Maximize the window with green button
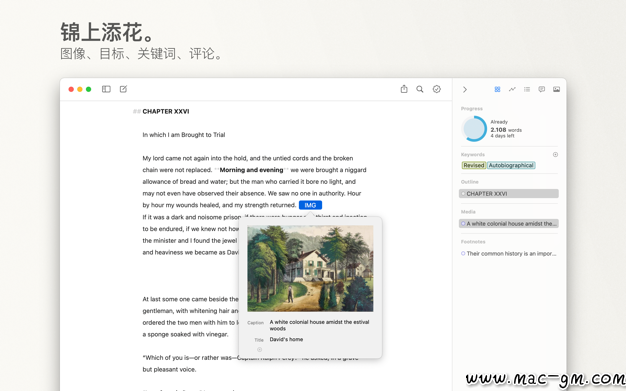This screenshot has height=391, width=626. click(89, 89)
